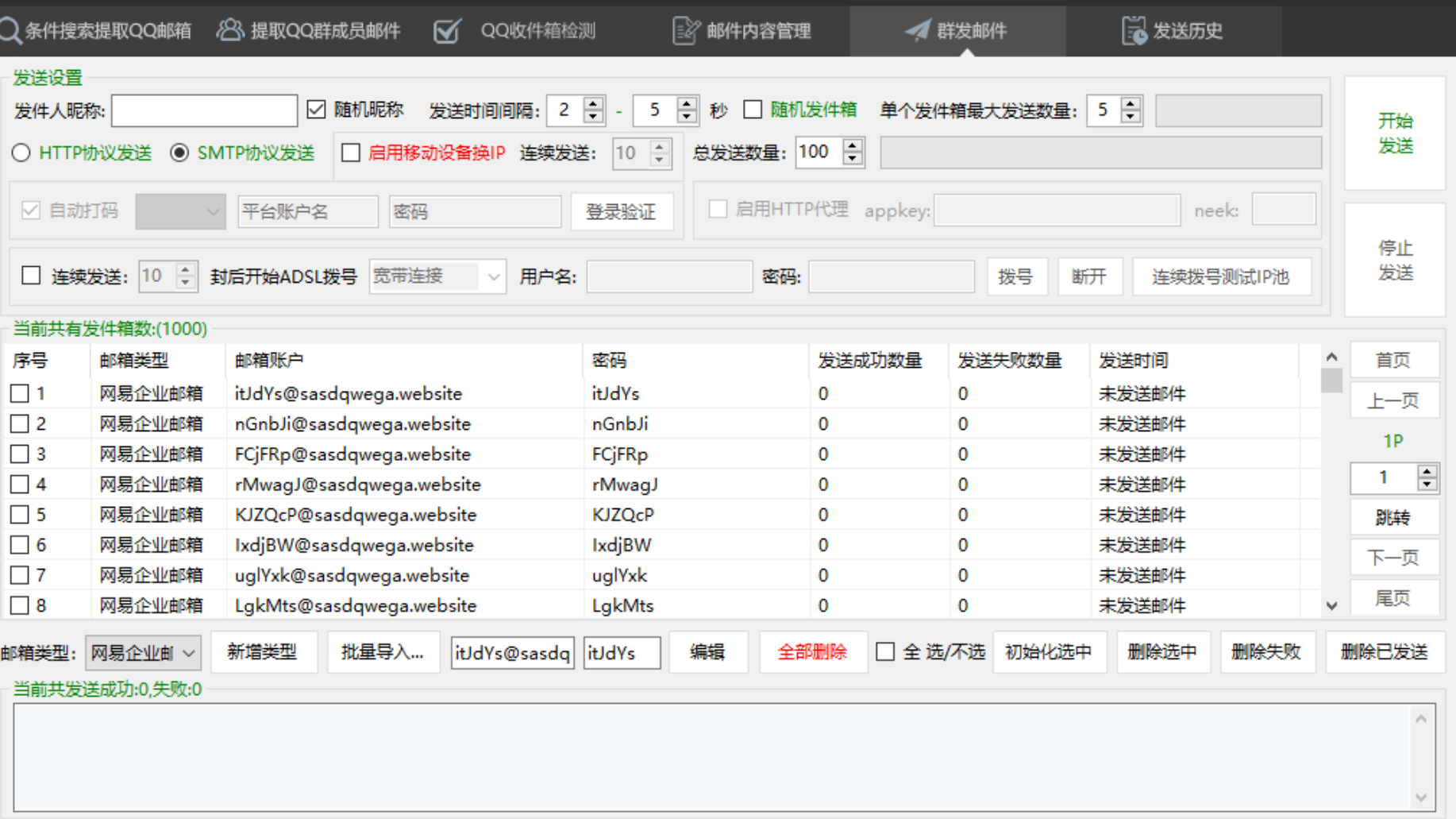Open the 邮箱类型 dropdown
Viewport: 1456px width, 819px height.
coord(143,653)
